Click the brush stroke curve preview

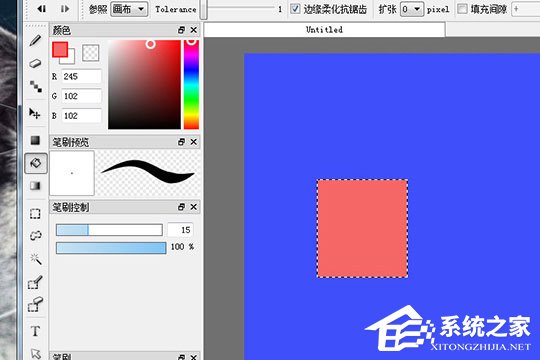click(x=148, y=172)
